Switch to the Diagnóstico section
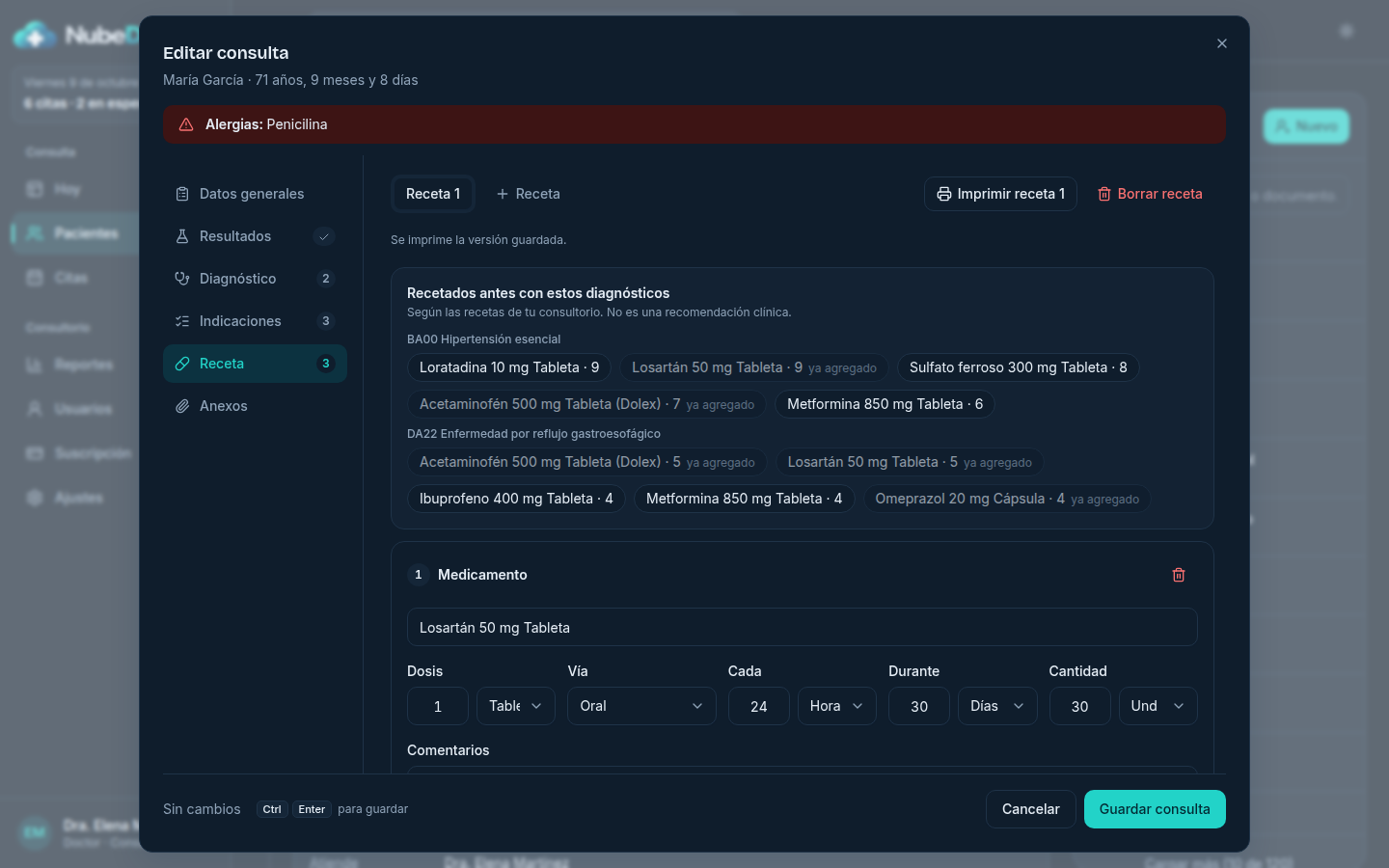1389x868 pixels. coord(255,279)
